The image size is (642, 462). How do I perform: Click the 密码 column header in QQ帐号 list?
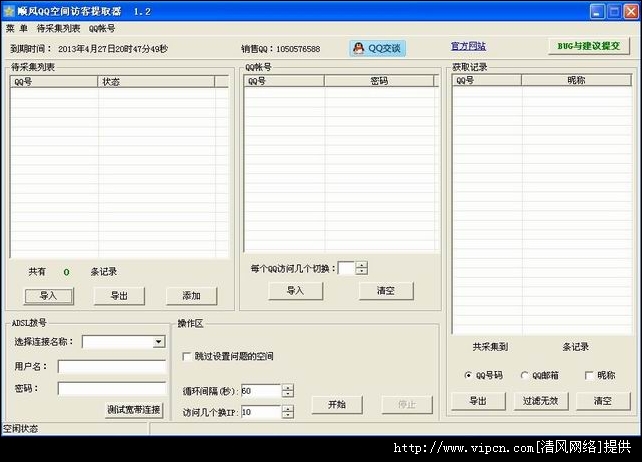pos(379,81)
